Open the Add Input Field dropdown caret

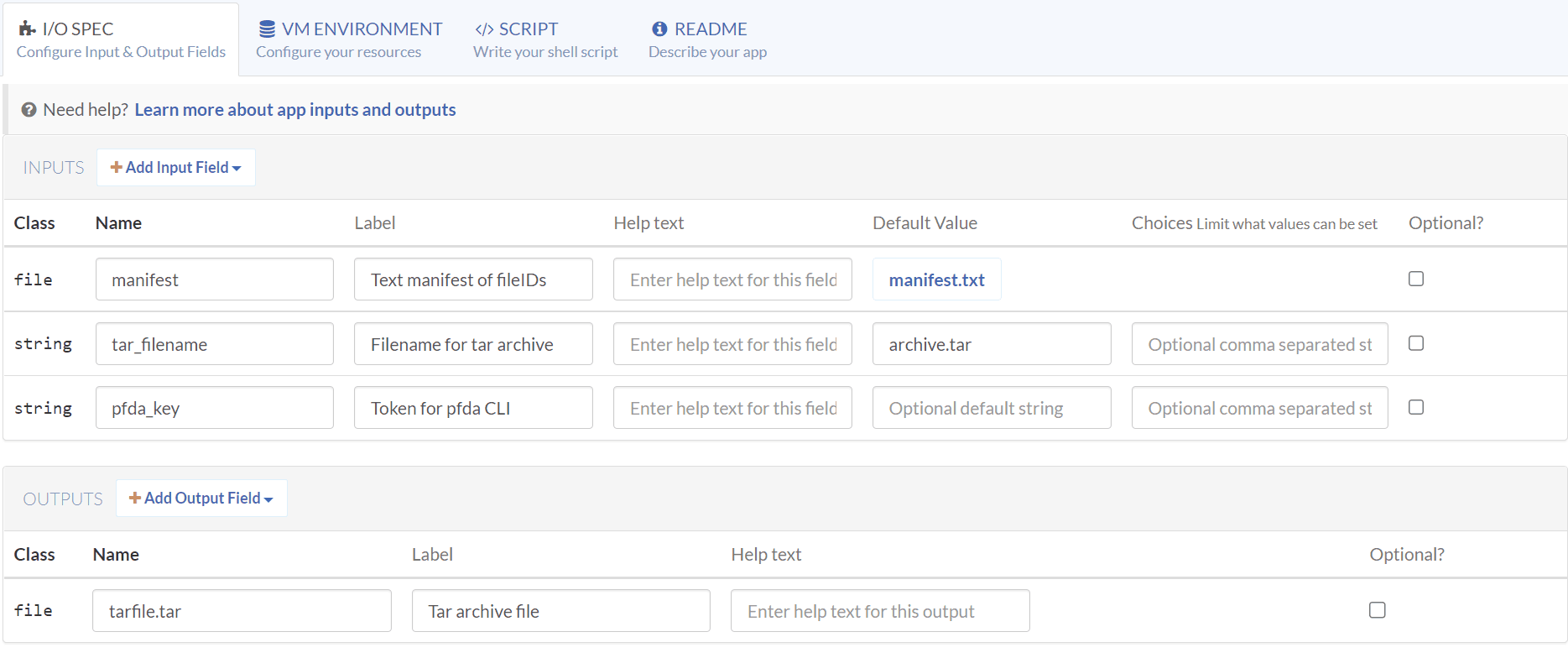(237, 169)
